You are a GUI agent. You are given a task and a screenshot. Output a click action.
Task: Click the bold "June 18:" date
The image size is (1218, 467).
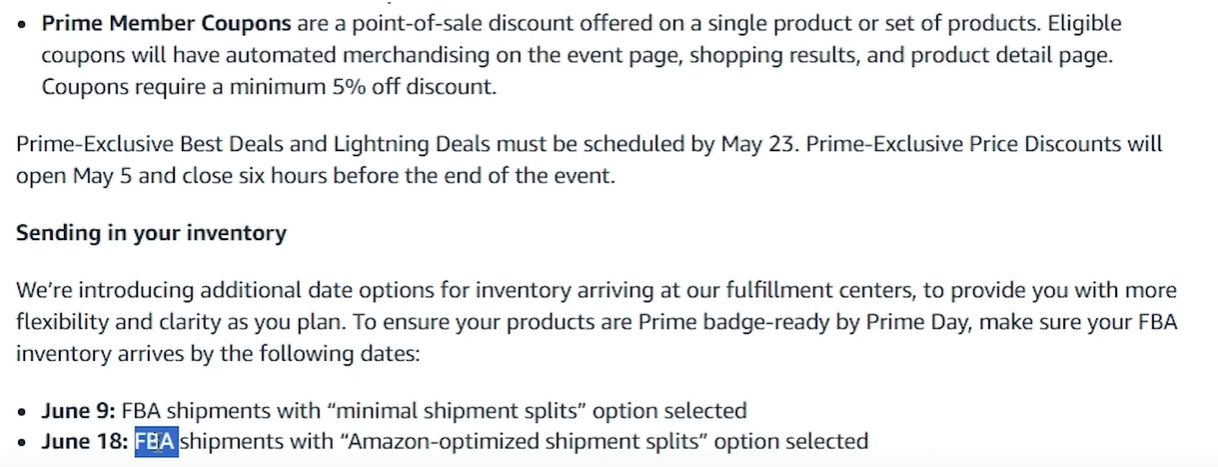coord(84,441)
